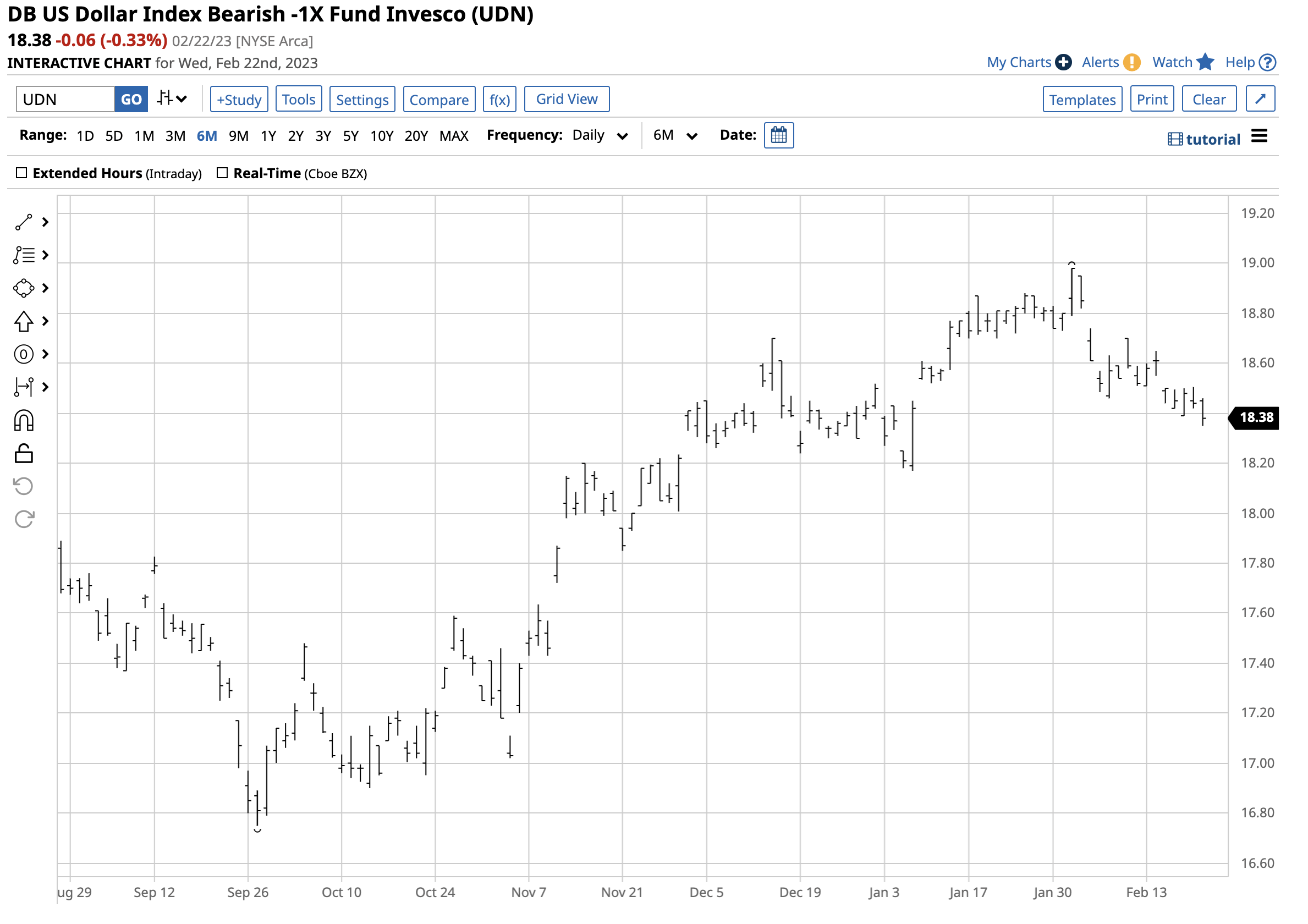Open chart in full screen via arrow icon

(x=1260, y=98)
